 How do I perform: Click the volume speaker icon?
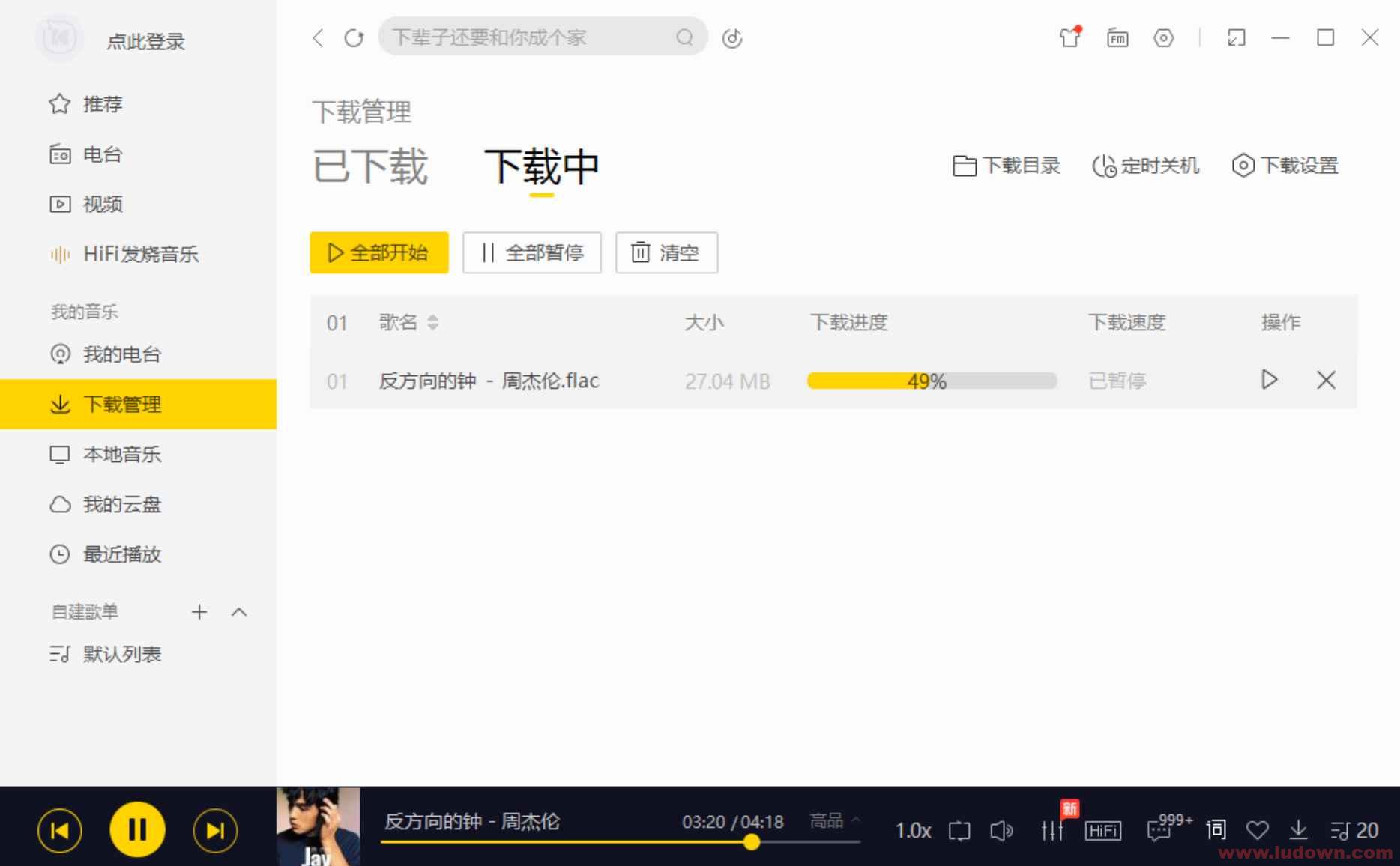1001,831
